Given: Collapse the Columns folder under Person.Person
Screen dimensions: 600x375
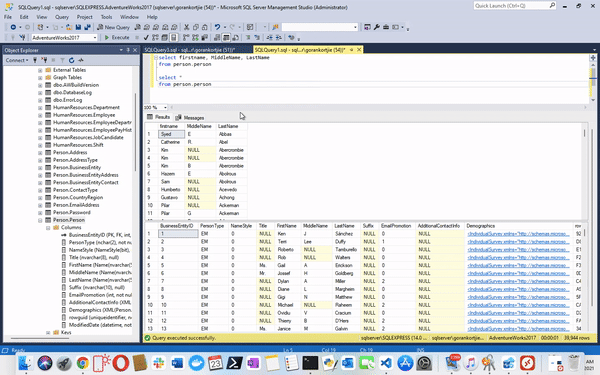Looking at the screenshot, I should [48, 228].
